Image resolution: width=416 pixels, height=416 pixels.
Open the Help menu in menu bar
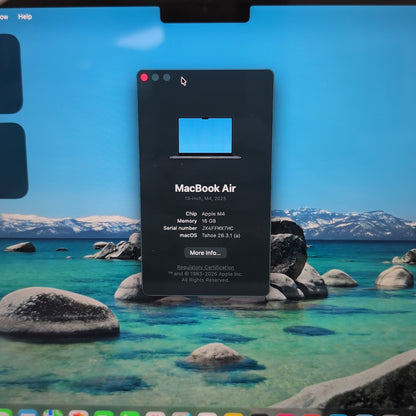(x=25, y=17)
